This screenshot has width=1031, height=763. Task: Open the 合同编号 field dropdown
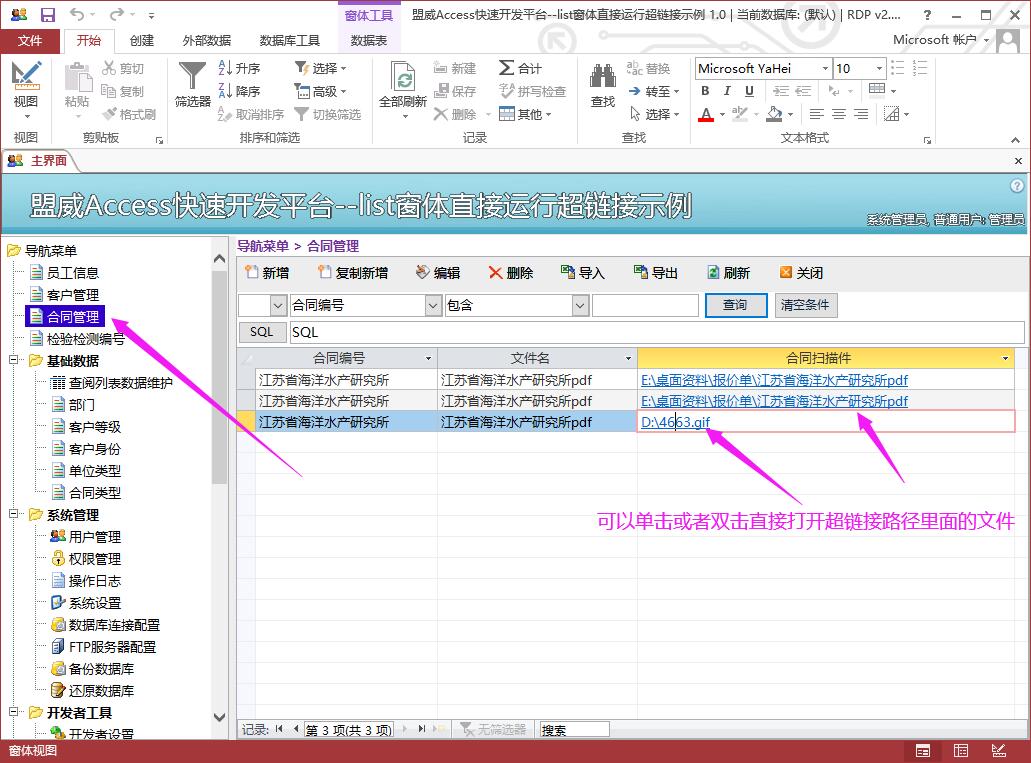pos(433,305)
